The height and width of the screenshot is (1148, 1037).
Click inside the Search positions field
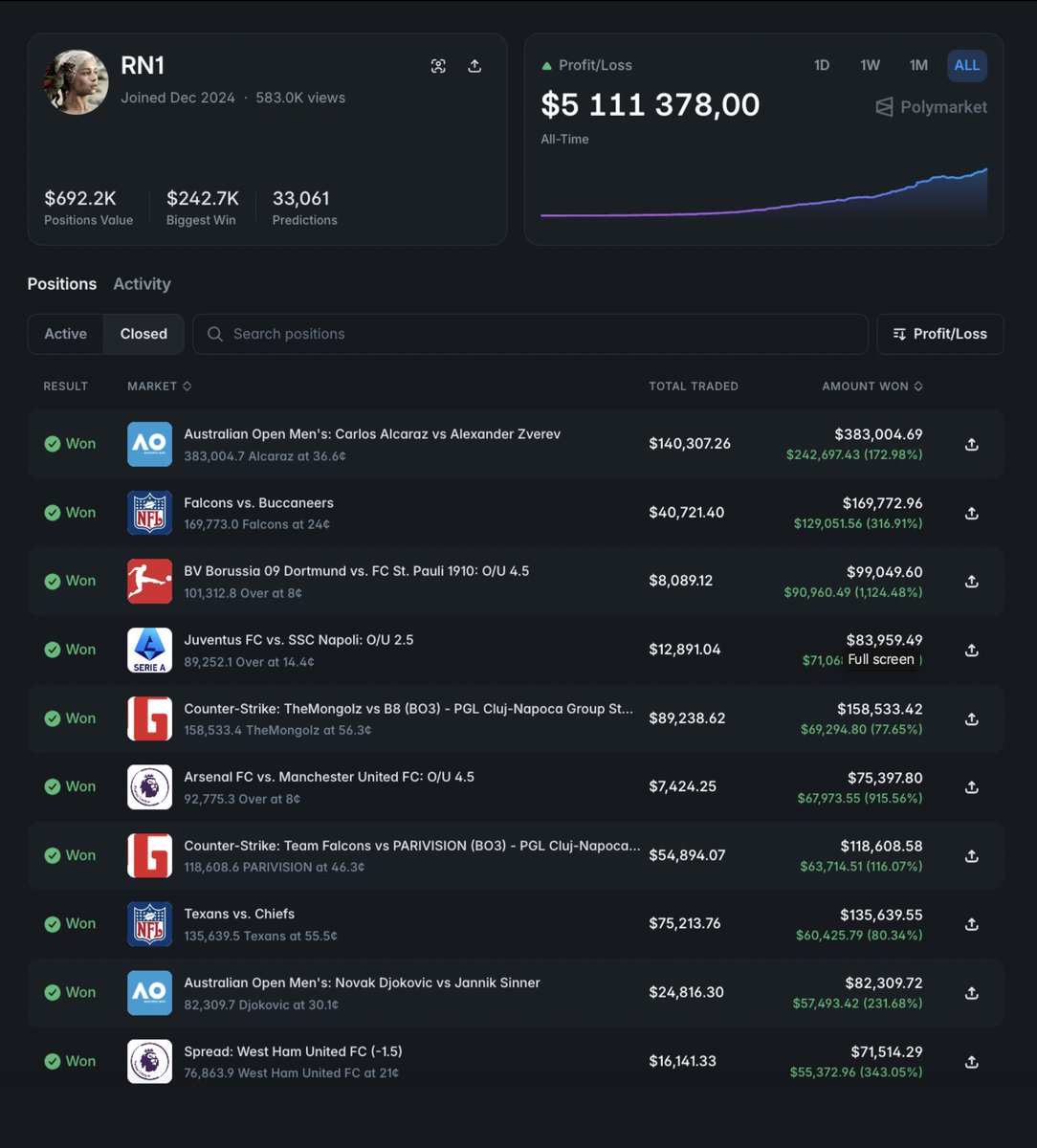(530, 334)
